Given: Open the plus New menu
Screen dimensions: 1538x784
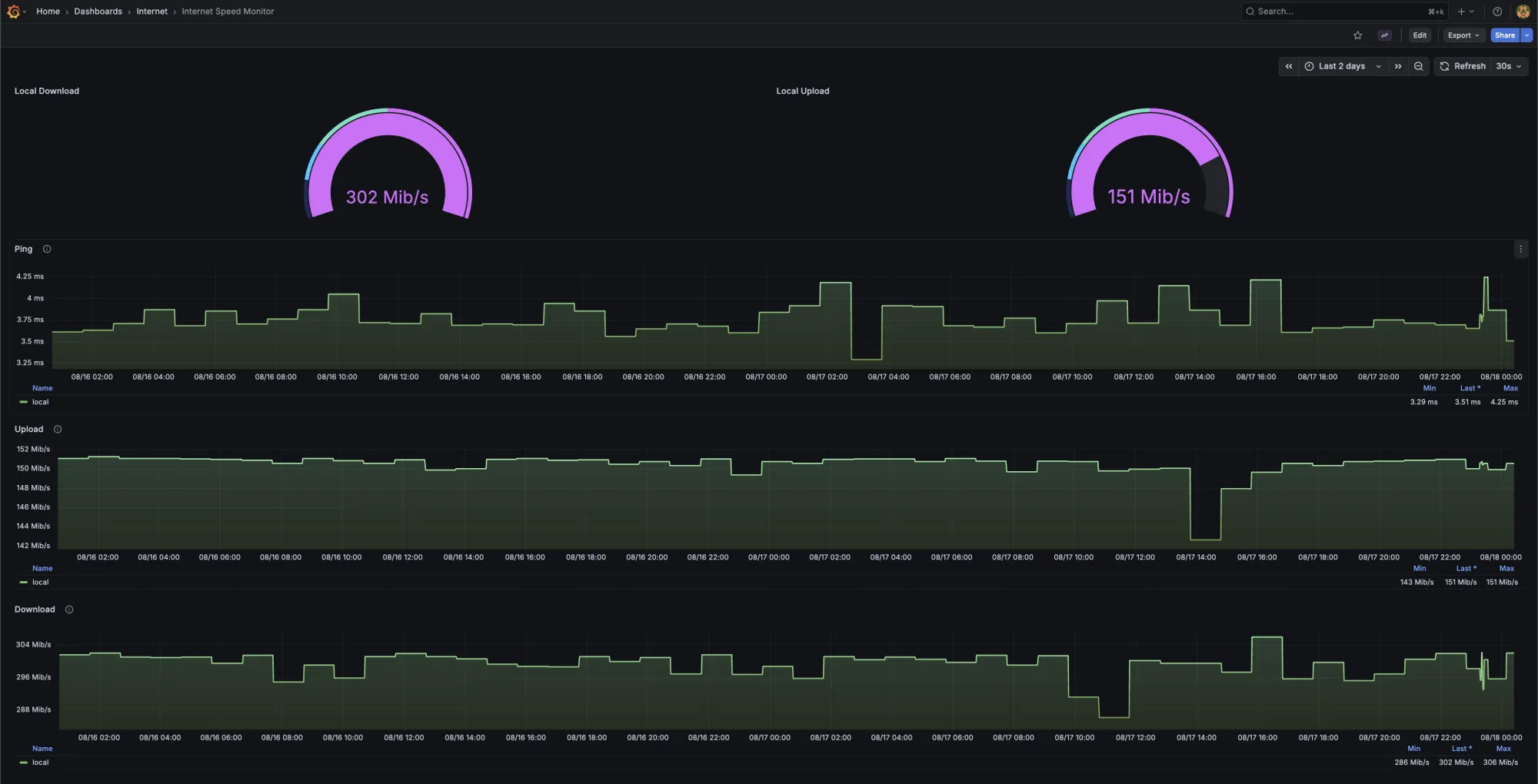Looking at the screenshot, I should click(x=1465, y=12).
